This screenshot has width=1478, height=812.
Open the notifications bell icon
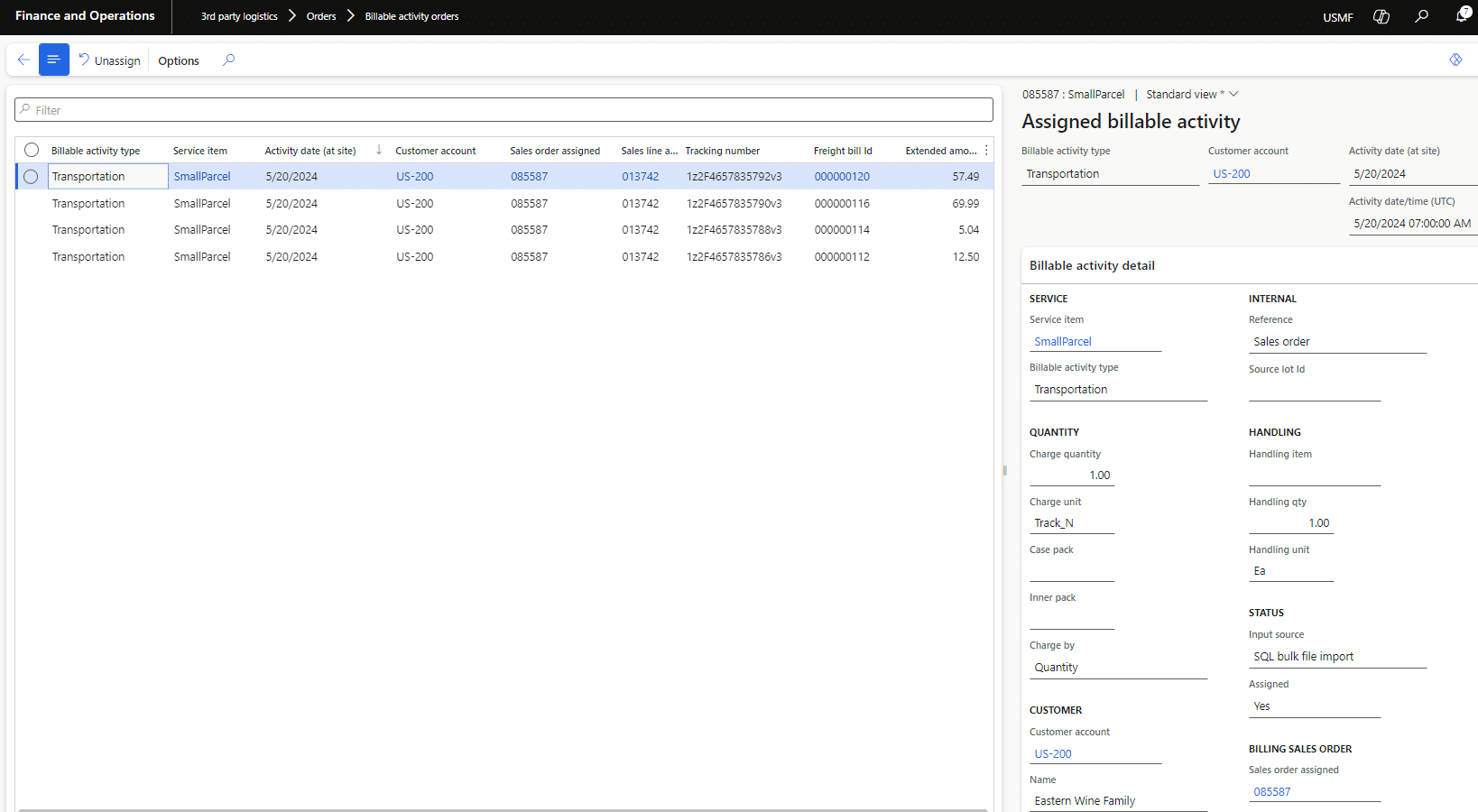click(1462, 15)
